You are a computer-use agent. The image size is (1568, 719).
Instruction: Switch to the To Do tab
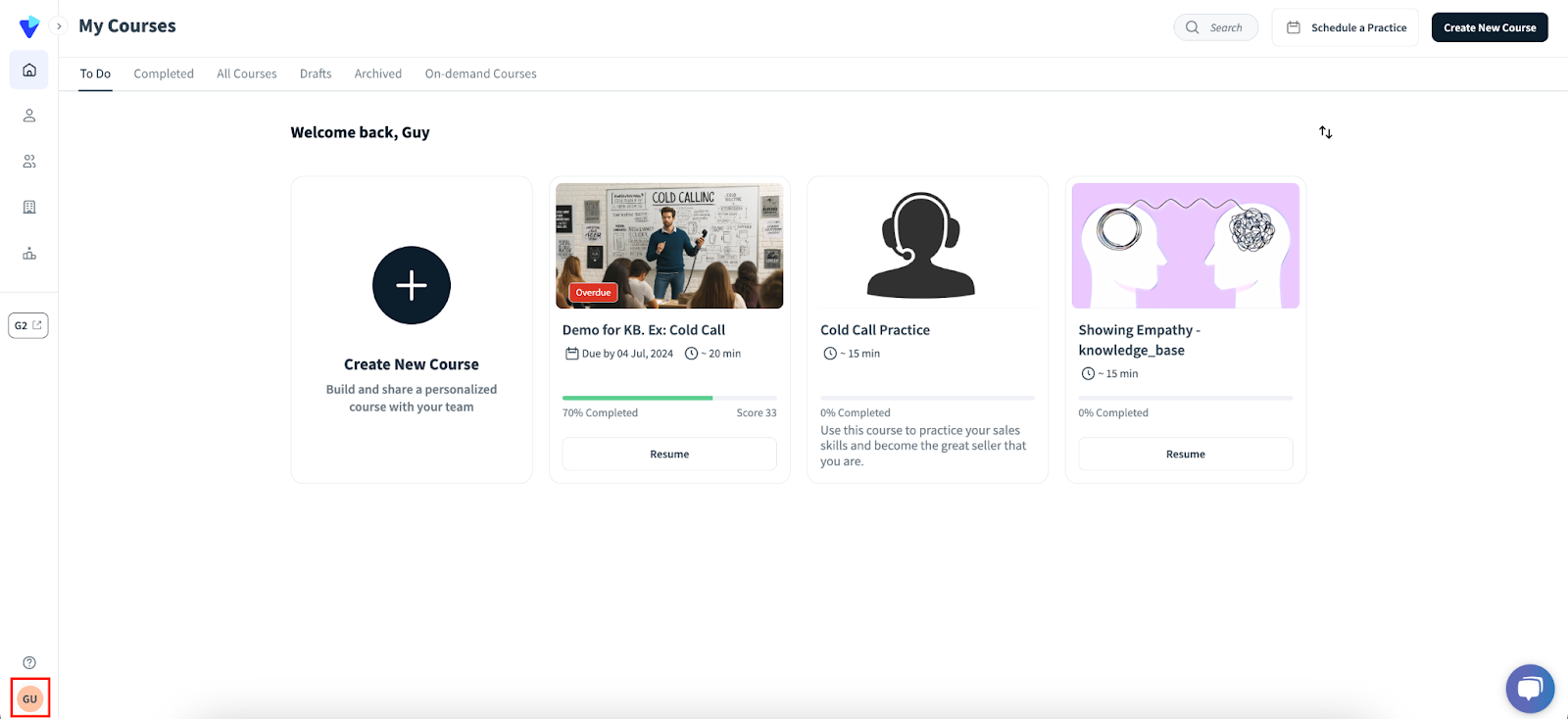coord(95,73)
